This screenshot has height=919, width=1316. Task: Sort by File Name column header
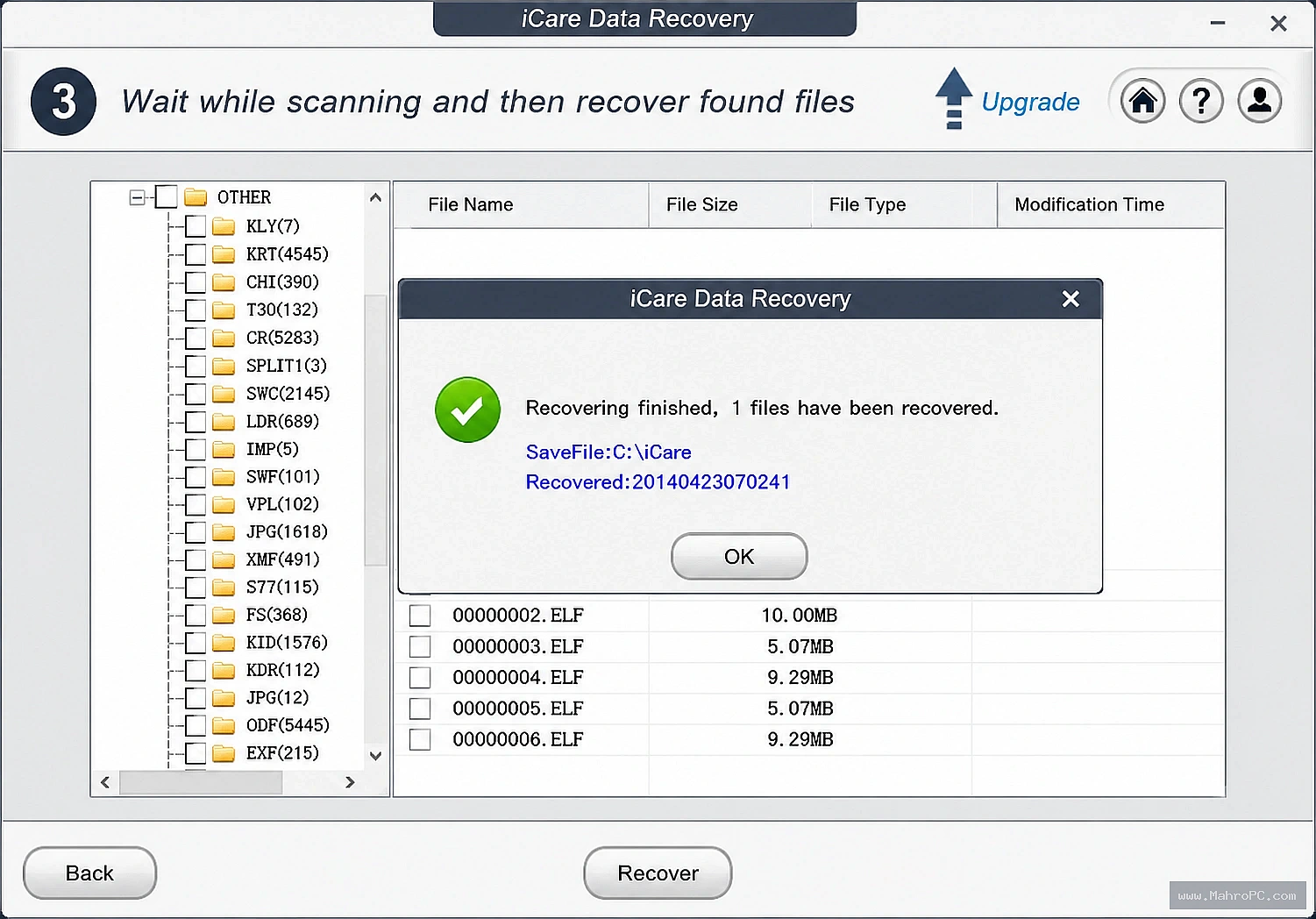click(x=522, y=205)
